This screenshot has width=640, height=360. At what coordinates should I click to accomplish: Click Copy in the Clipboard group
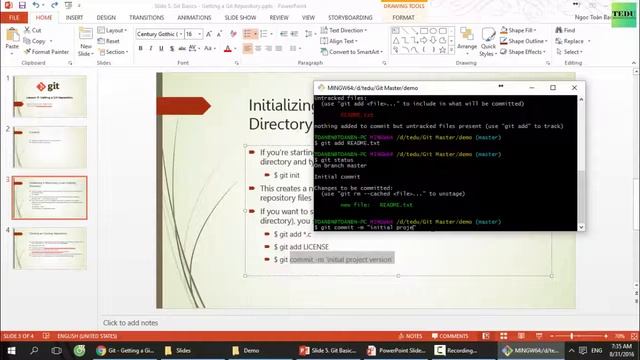tap(34, 41)
